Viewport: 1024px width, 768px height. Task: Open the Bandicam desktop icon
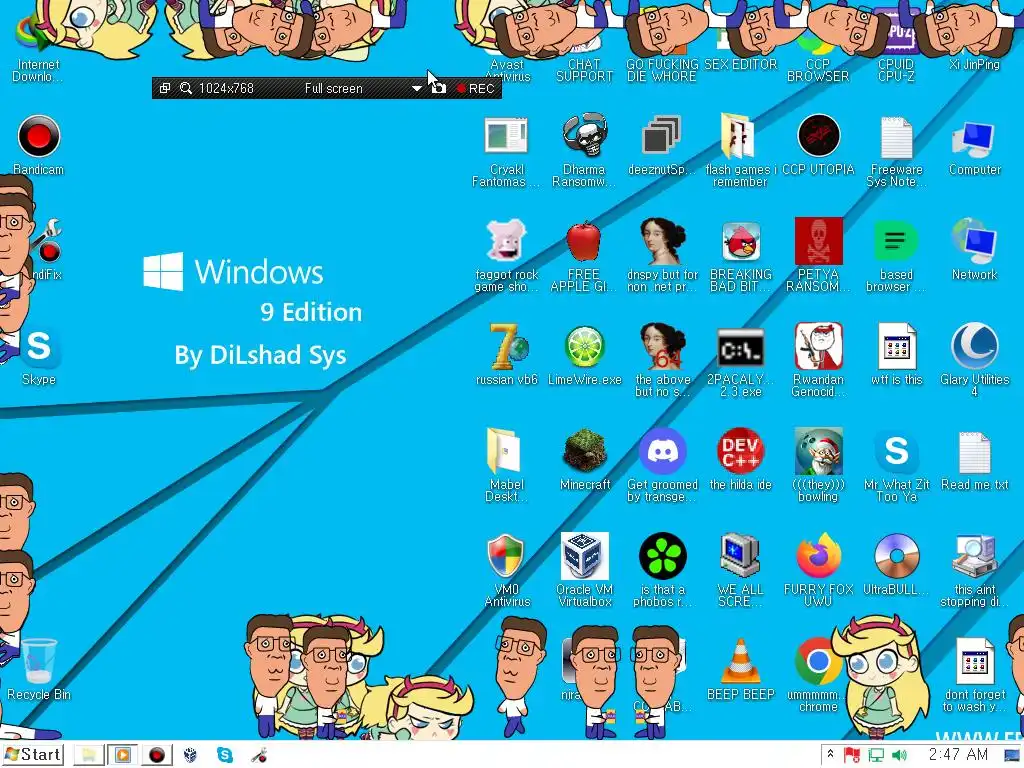[x=39, y=136]
